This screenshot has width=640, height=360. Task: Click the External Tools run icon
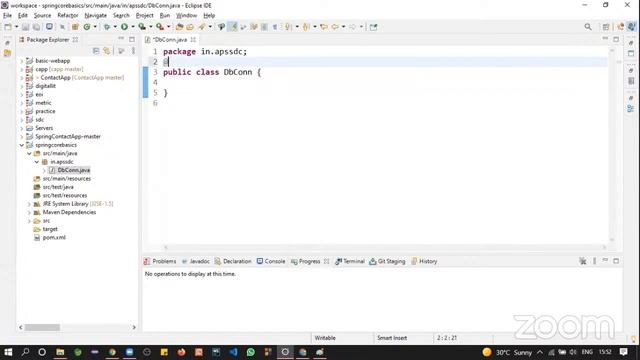160,27
